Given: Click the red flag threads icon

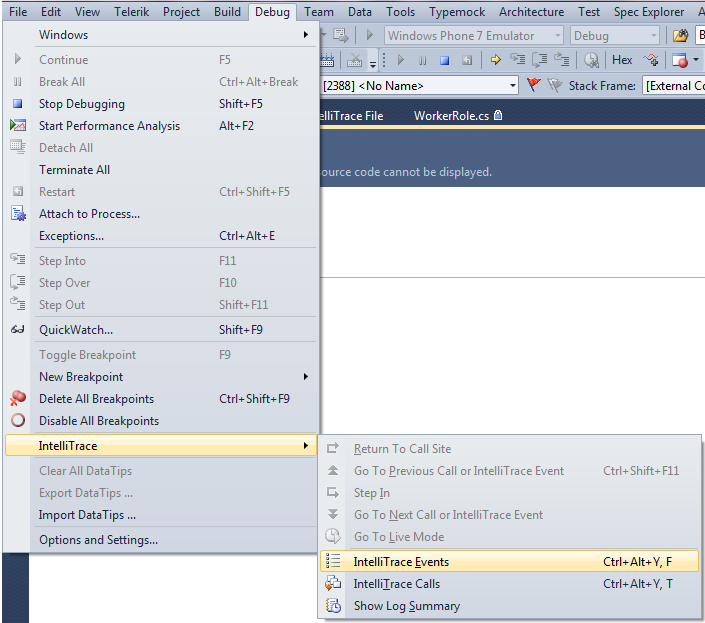Looking at the screenshot, I should (x=533, y=85).
